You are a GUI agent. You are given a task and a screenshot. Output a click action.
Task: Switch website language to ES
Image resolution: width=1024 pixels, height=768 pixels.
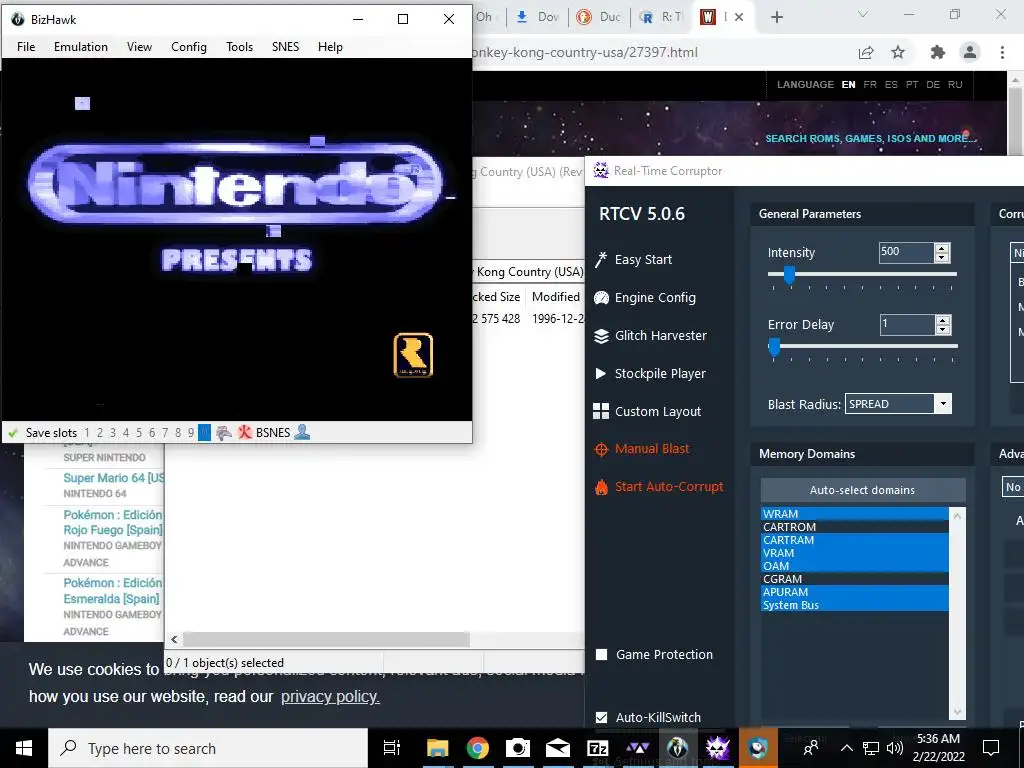[x=891, y=84]
